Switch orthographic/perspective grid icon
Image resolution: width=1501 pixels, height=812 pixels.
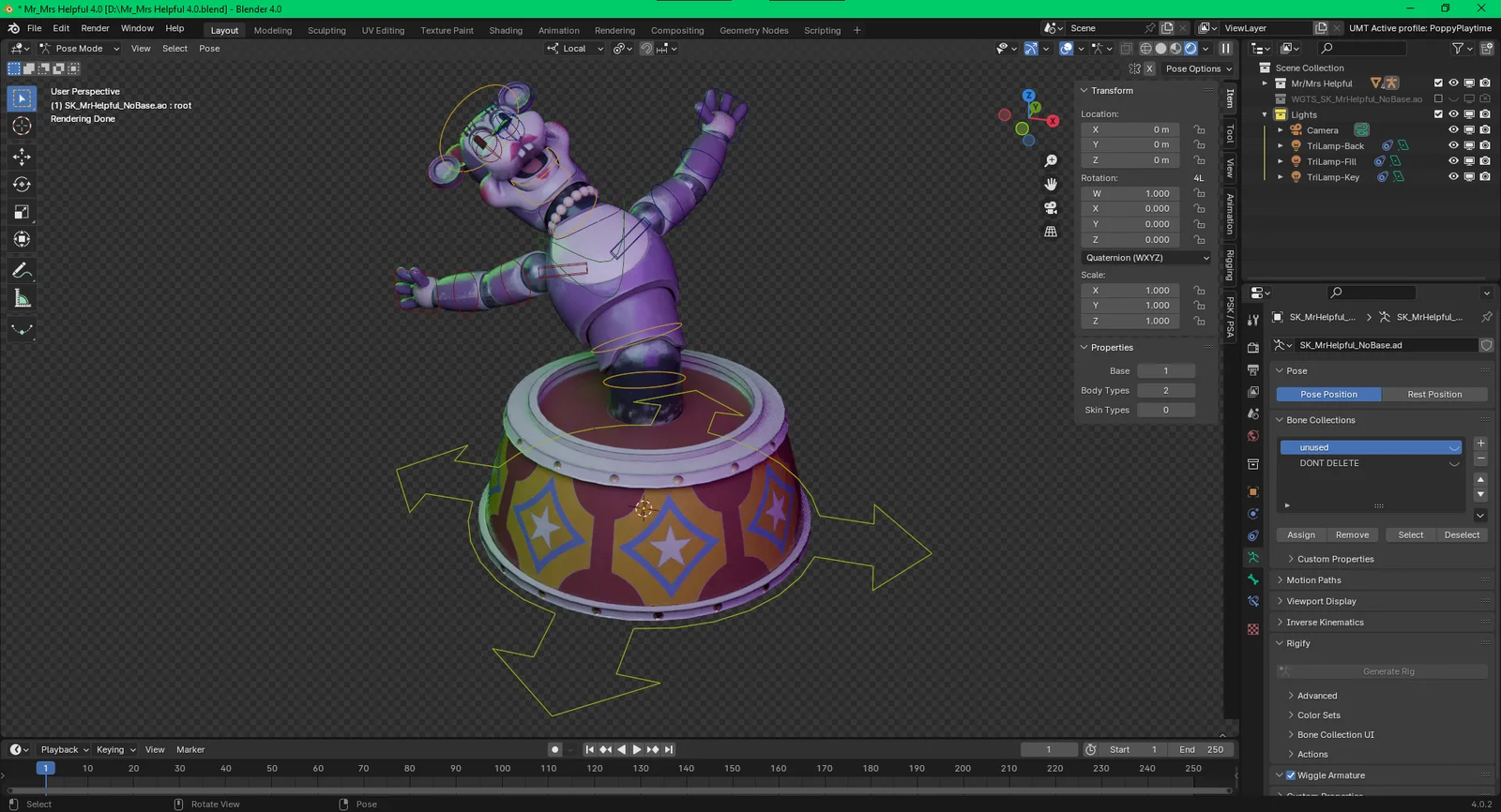(x=1051, y=232)
